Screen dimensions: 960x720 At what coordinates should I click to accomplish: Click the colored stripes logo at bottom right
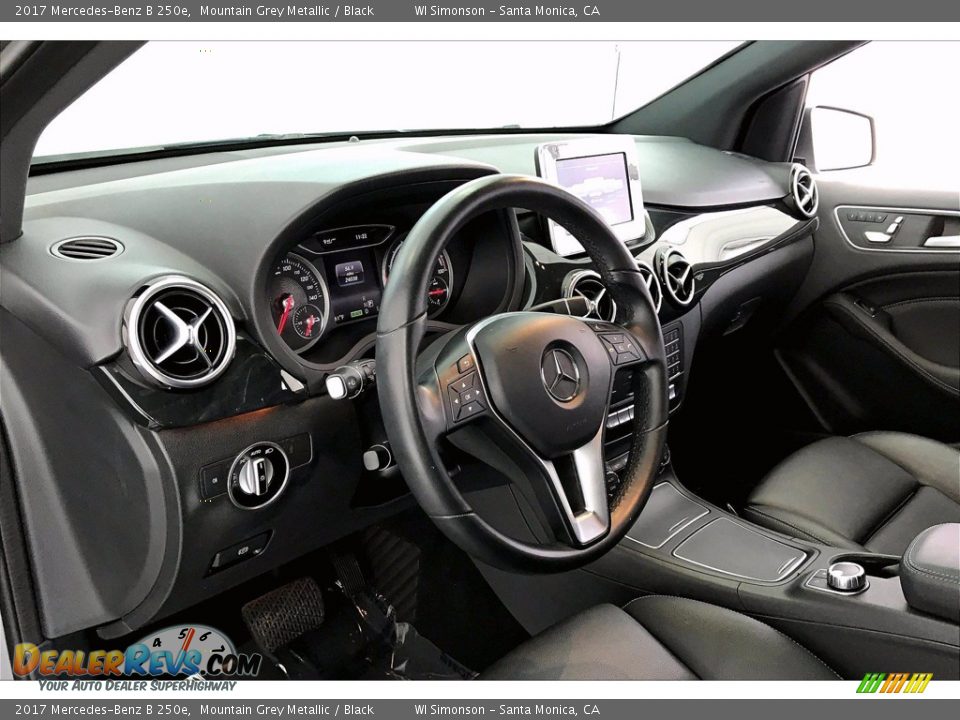[x=894, y=683]
